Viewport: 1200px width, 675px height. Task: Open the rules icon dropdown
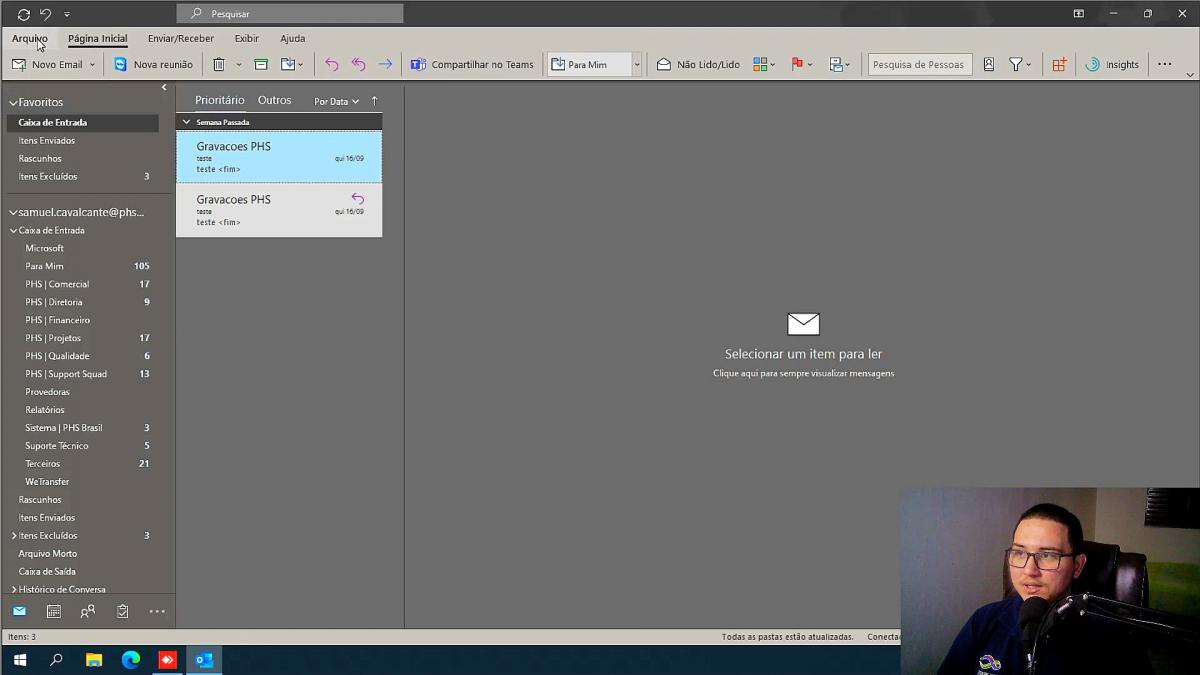pyautogui.click(x=839, y=64)
